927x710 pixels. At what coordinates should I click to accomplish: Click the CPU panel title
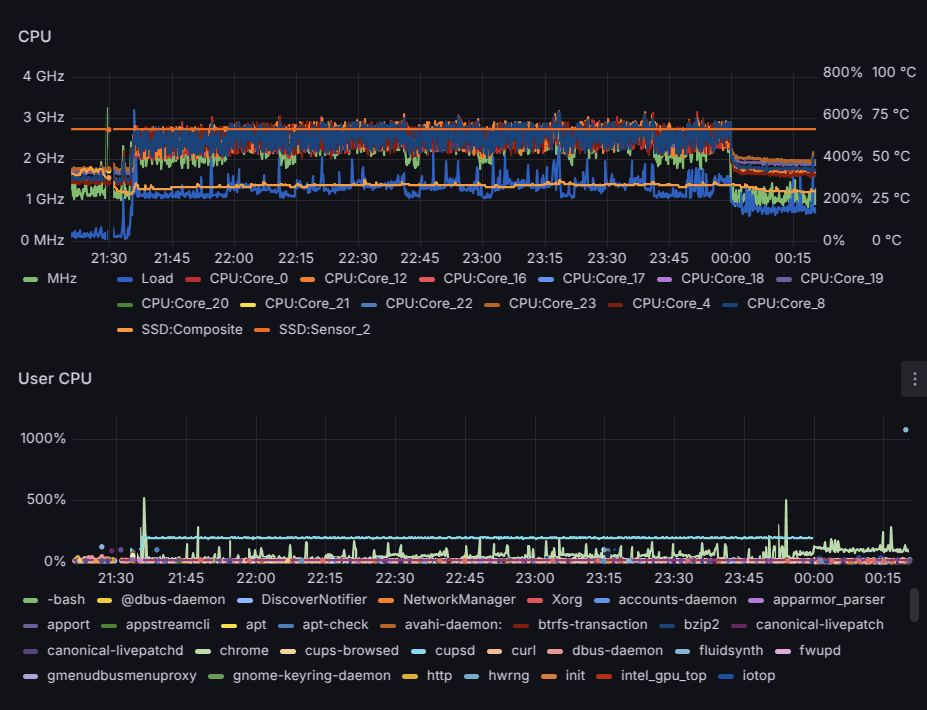[x=35, y=37]
